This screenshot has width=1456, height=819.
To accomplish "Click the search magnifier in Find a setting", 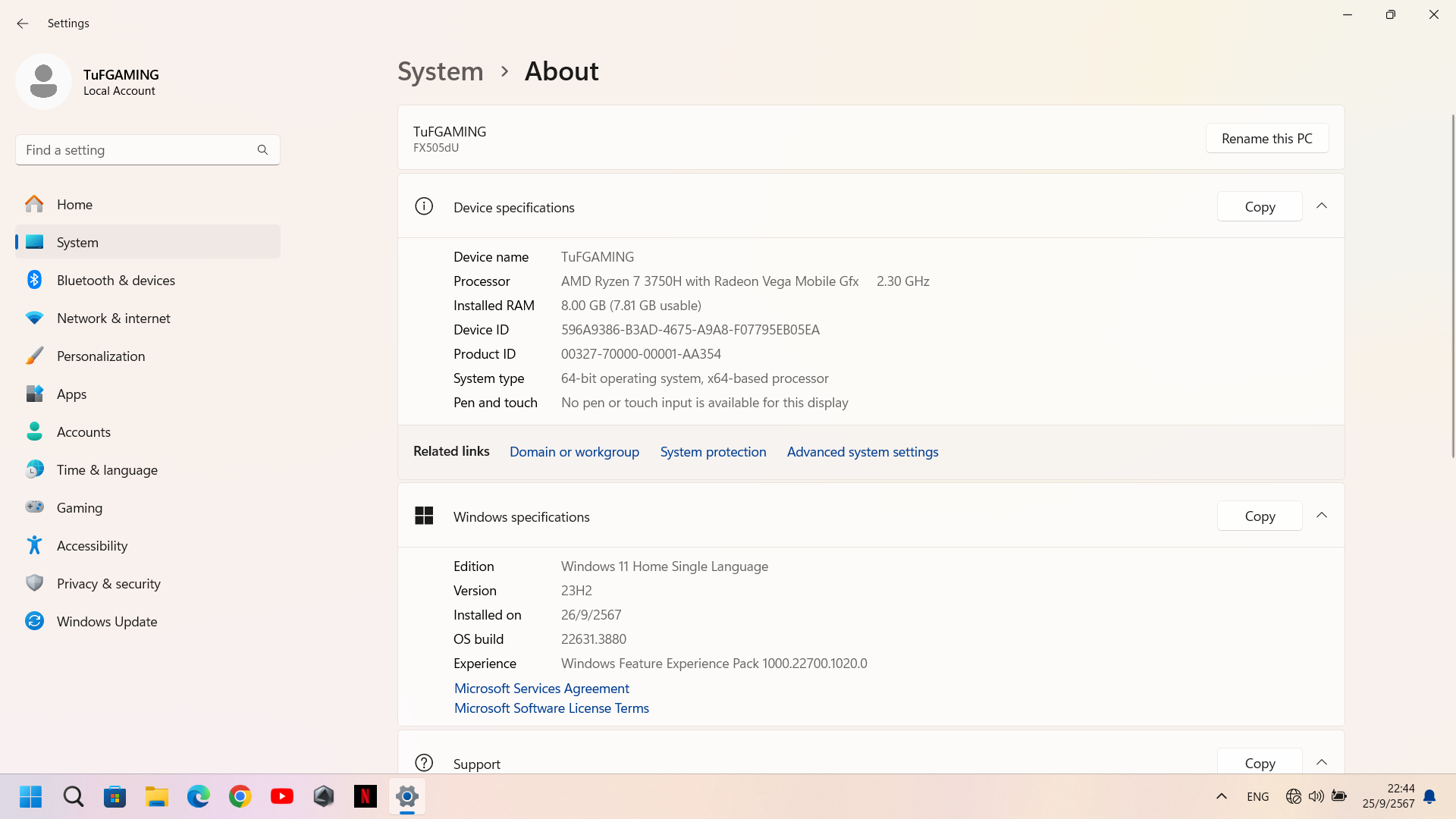I will pyautogui.click(x=262, y=150).
